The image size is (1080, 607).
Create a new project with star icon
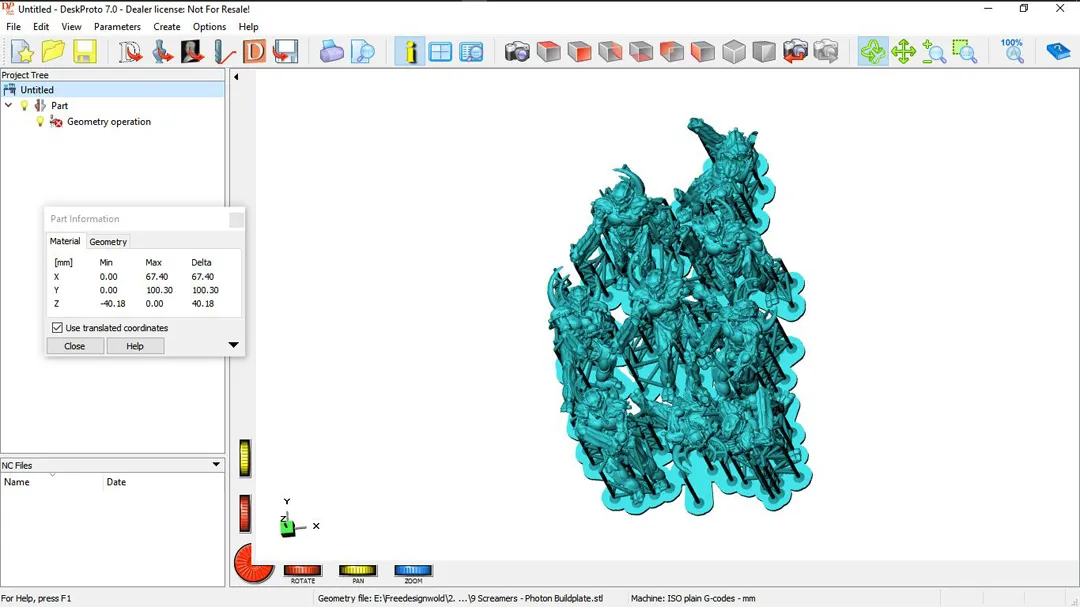[x=22, y=52]
